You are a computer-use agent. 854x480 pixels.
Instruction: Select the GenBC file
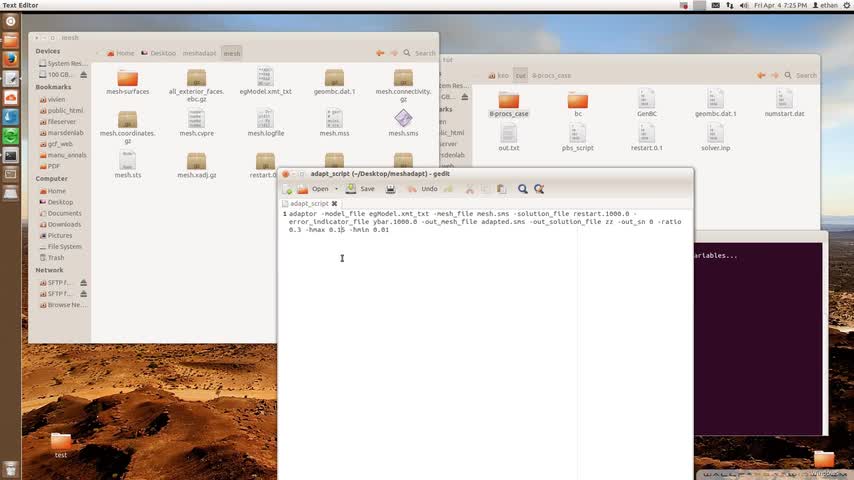[x=646, y=103]
